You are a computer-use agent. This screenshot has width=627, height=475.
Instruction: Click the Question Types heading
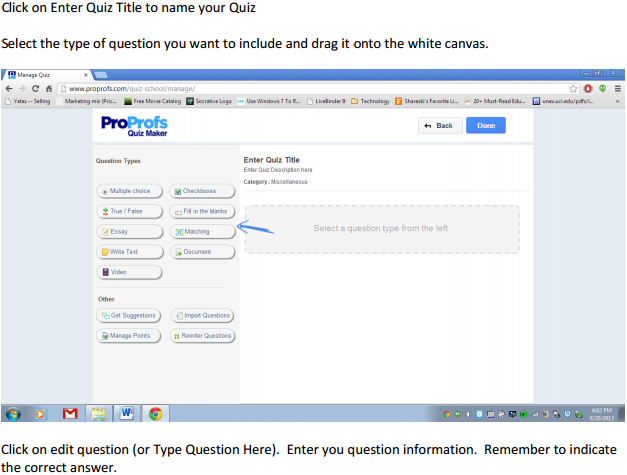[x=118, y=161]
